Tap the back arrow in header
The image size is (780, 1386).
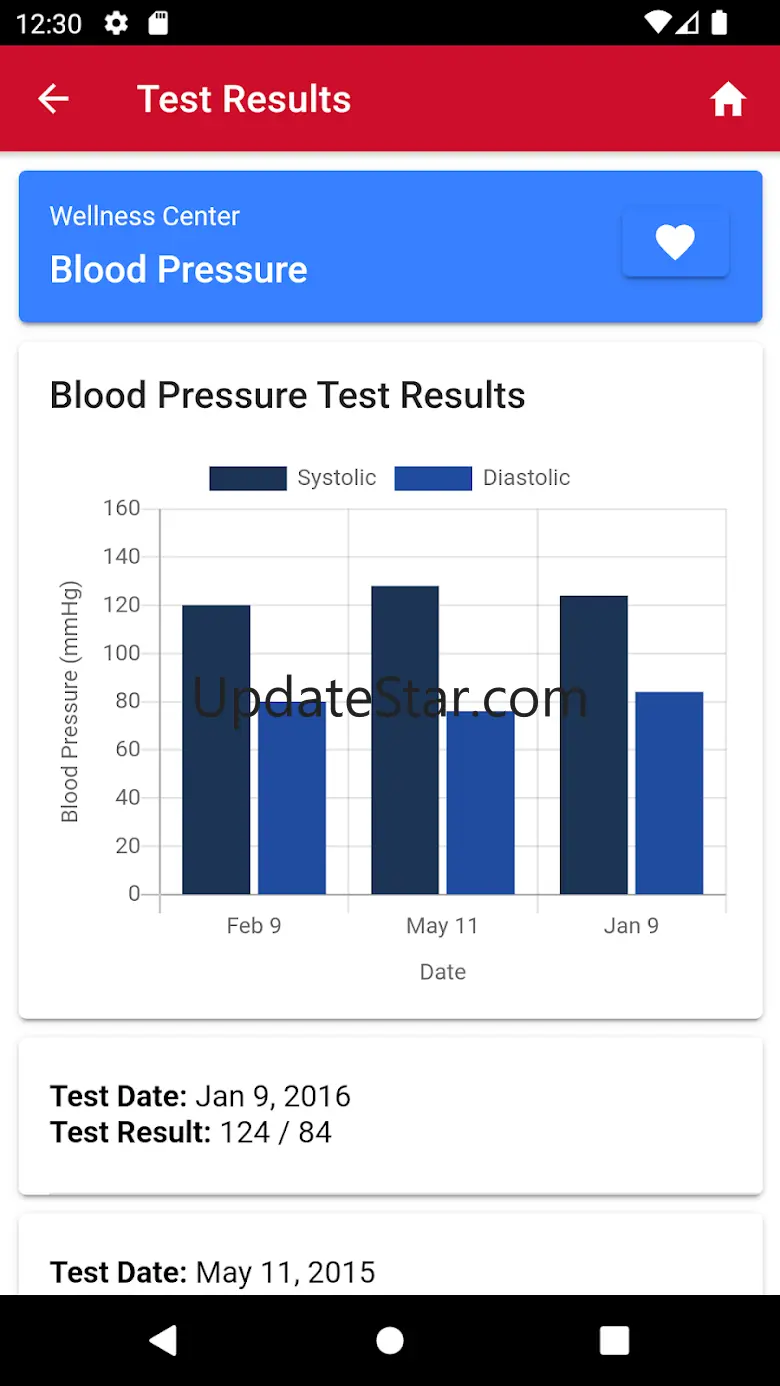(x=53, y=98)
